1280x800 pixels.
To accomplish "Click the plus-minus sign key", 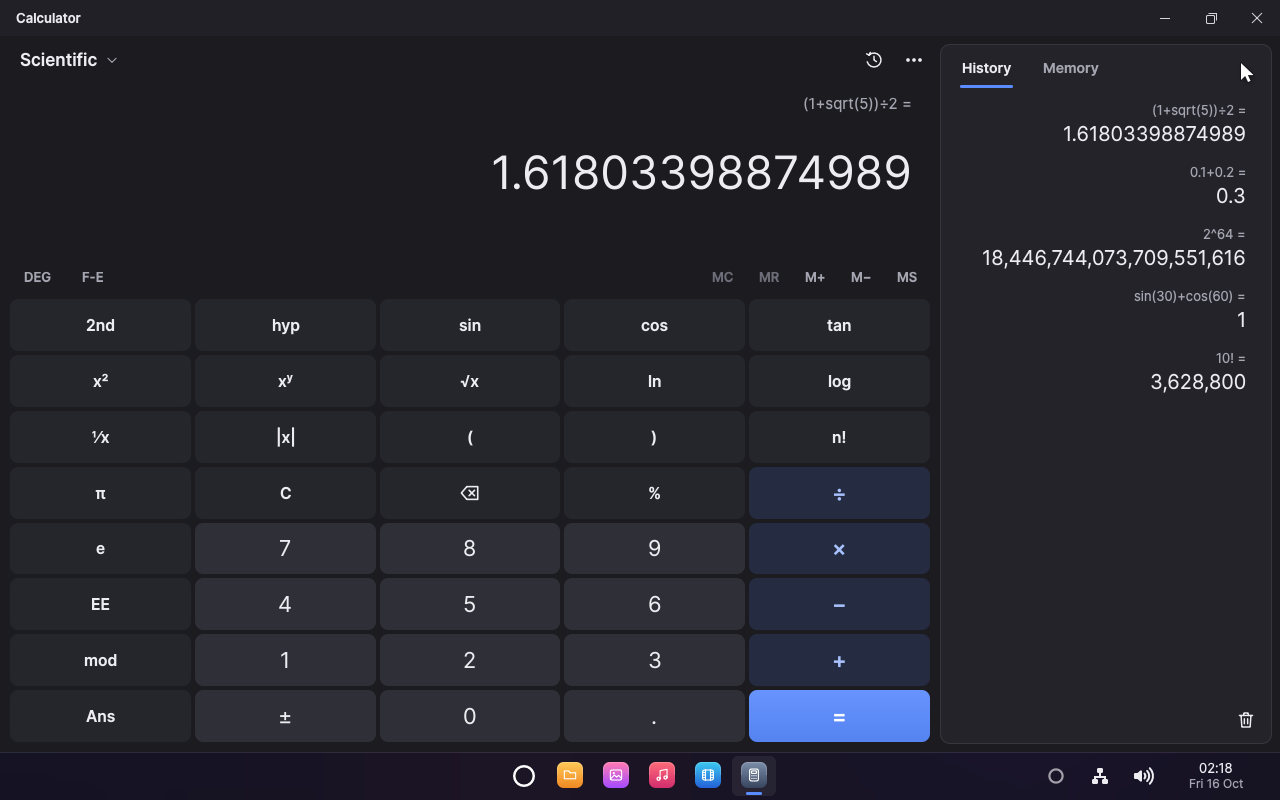I will tap(285, 716).
